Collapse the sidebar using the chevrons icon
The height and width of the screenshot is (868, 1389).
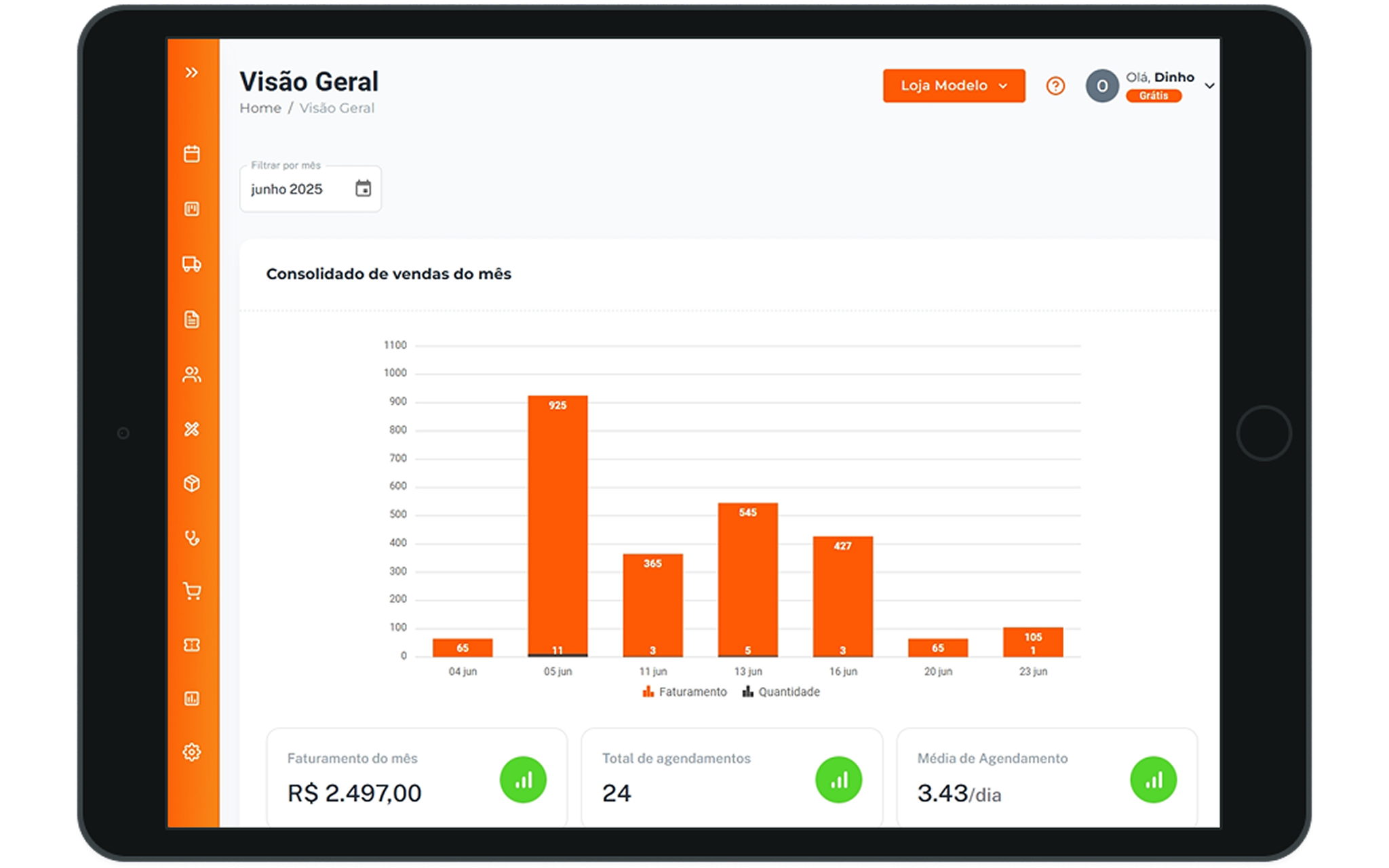pyautogui.click(x=192, y=71)
